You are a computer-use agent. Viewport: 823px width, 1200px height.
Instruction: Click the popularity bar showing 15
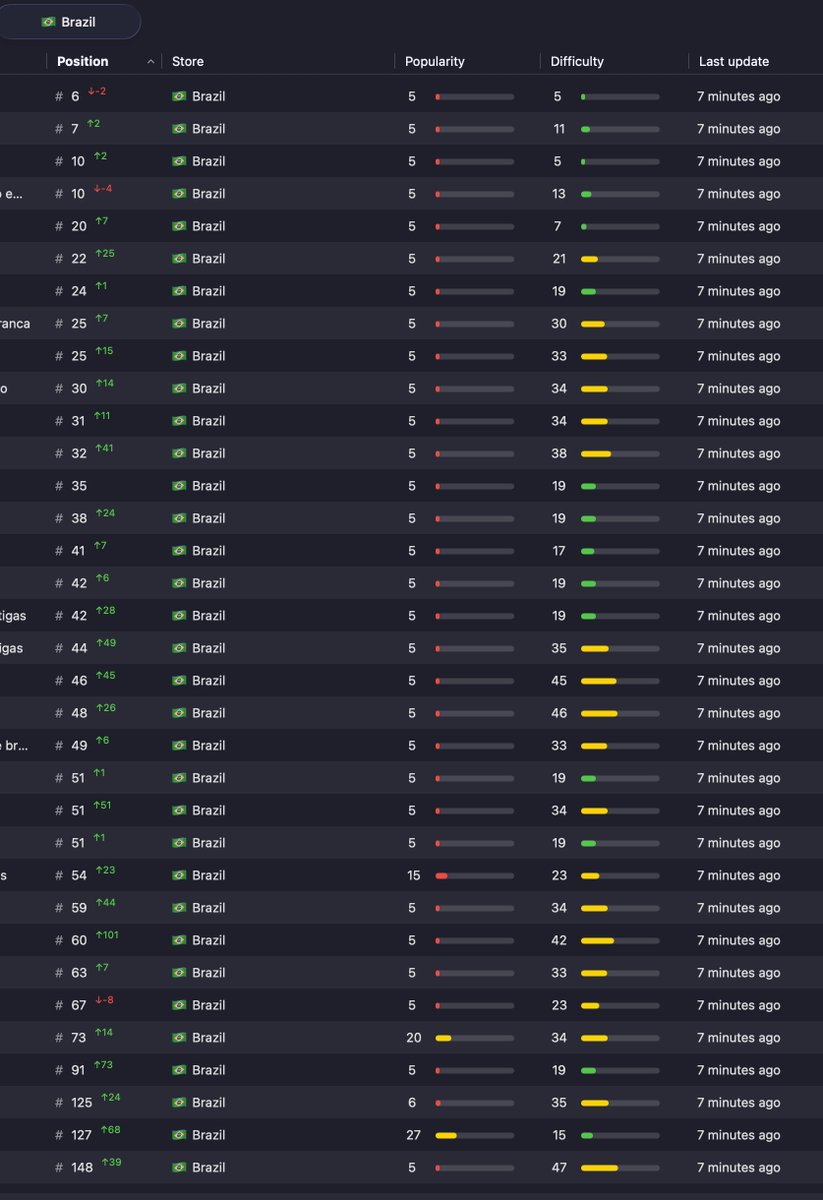coord(475,875)
